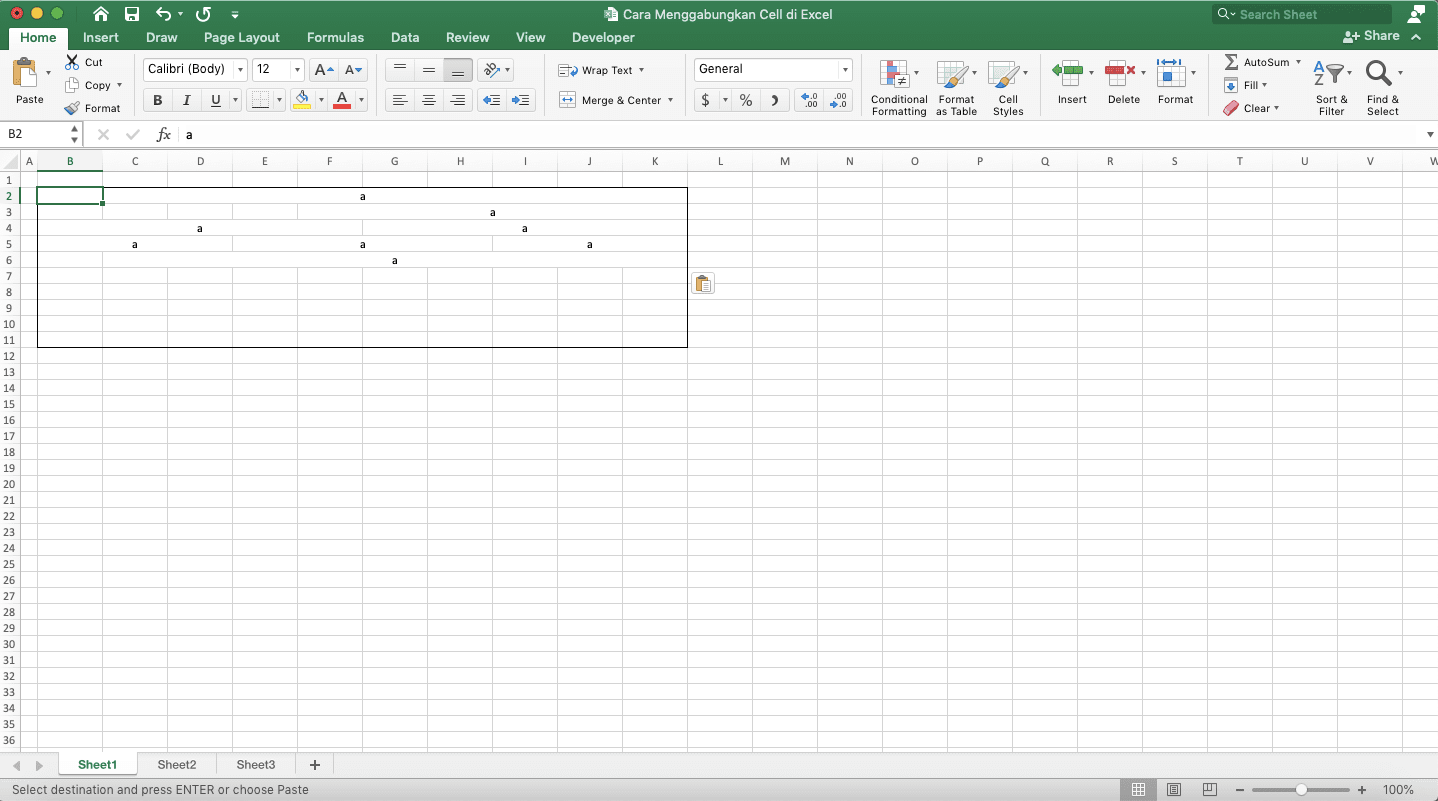Viewport: 1438px width, 801px height.
Task: Redo the last action
Action: [204, 14]
